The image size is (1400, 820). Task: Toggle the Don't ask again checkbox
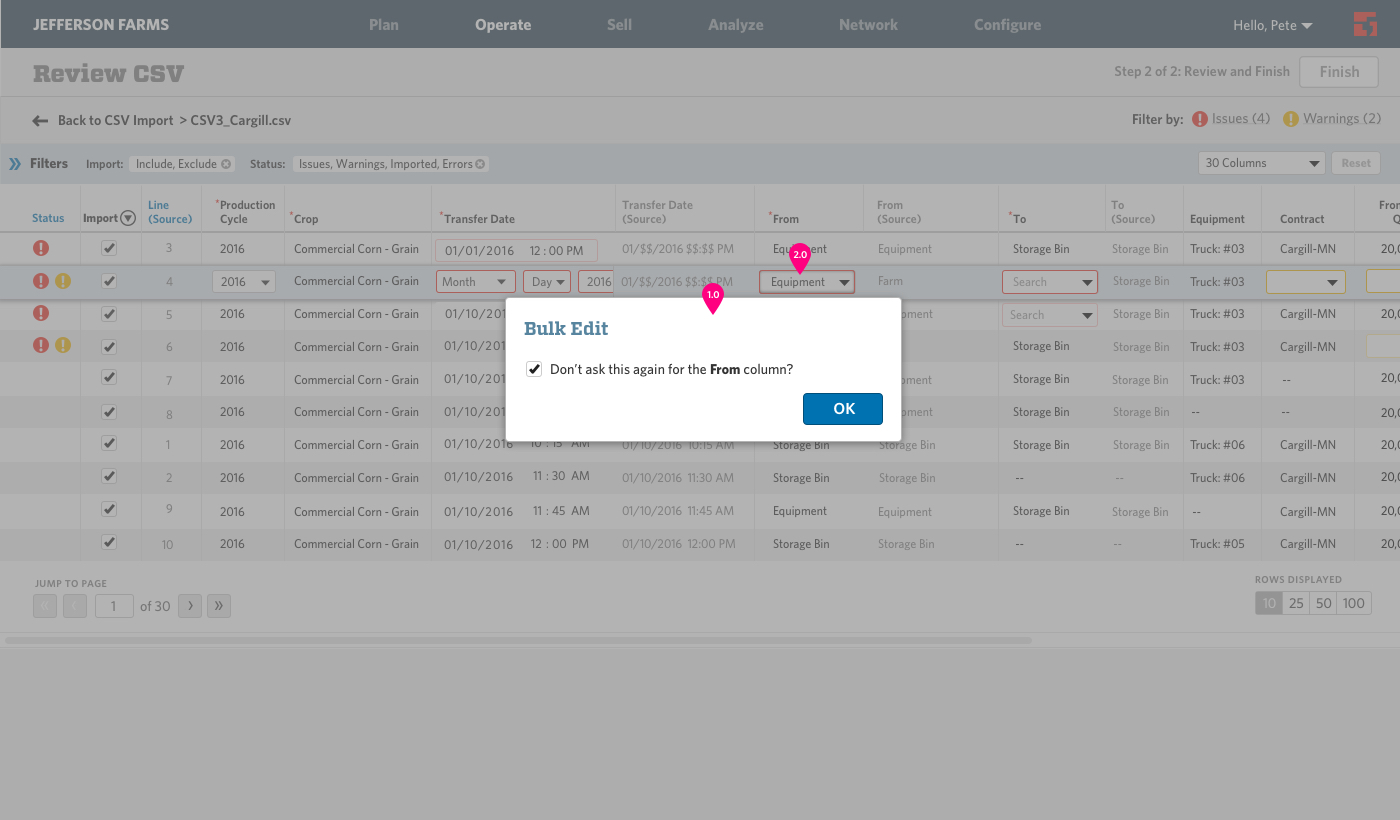(534, 369)
